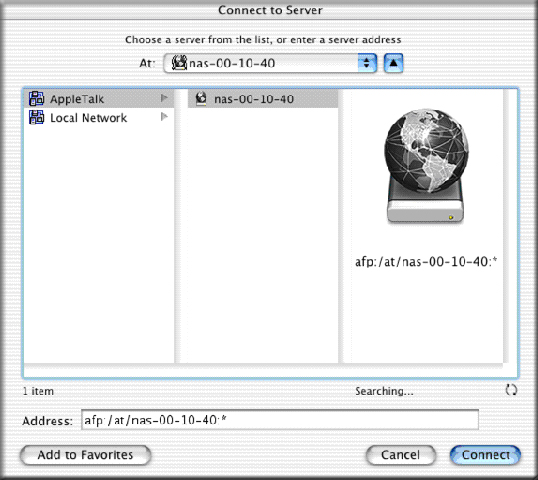The width and height of the screenshot is (538, 480).
Task: Click the large globe server preview icon
Action: pyautogui.click(x=426, y=166)
